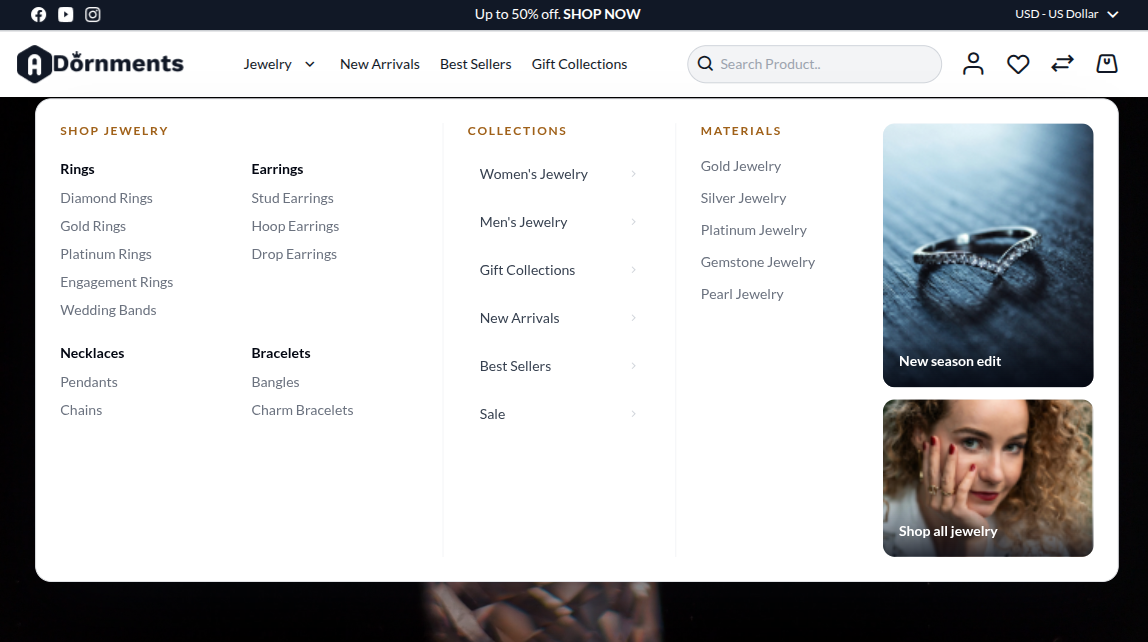Click SHOP NOW promo link

[602, 14]
